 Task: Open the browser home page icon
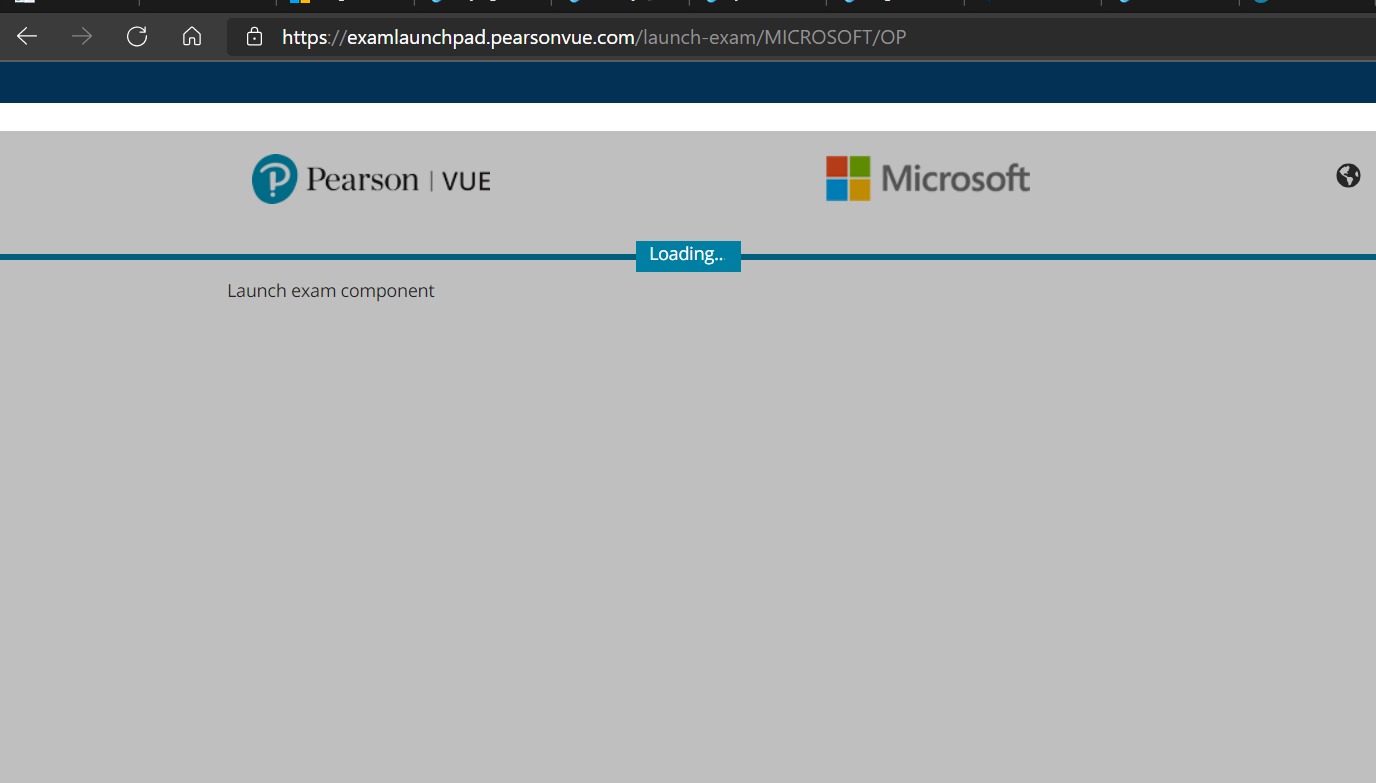(x=192, y=37)
